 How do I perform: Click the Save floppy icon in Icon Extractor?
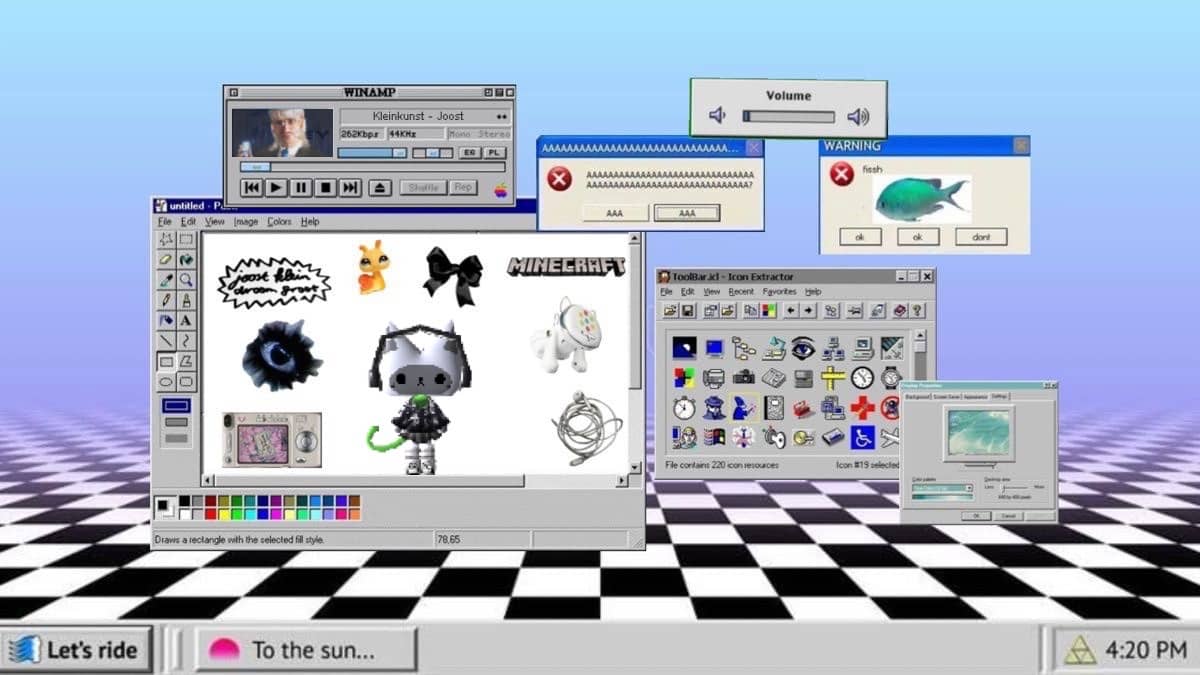pos(688,310)
